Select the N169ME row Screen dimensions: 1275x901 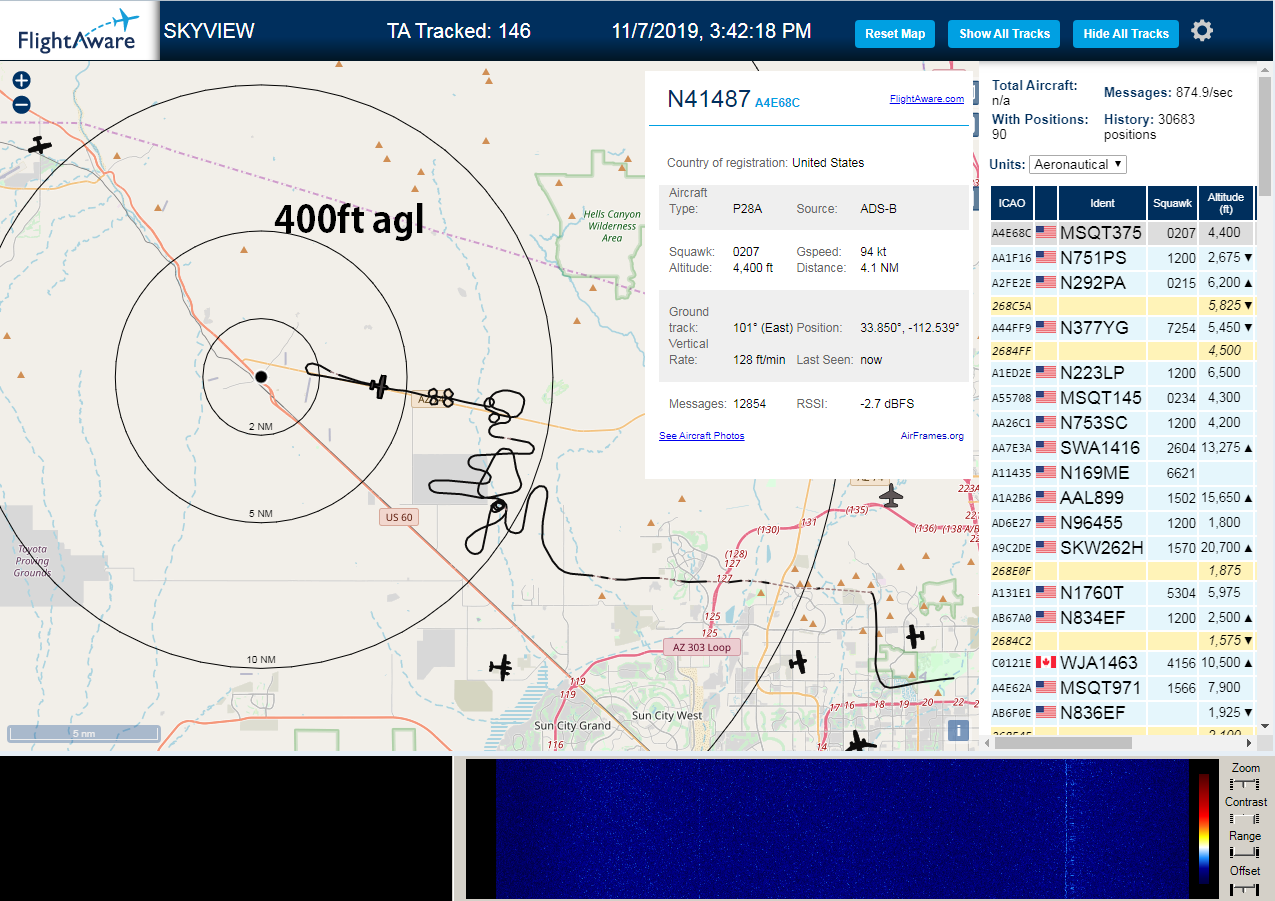coord(1123,472)
